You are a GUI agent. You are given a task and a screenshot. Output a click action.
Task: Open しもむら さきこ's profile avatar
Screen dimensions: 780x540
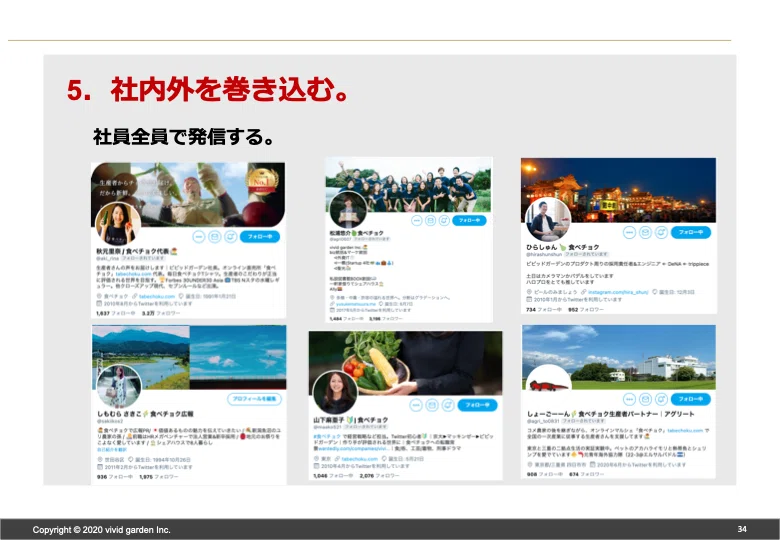tap(119, 387)
